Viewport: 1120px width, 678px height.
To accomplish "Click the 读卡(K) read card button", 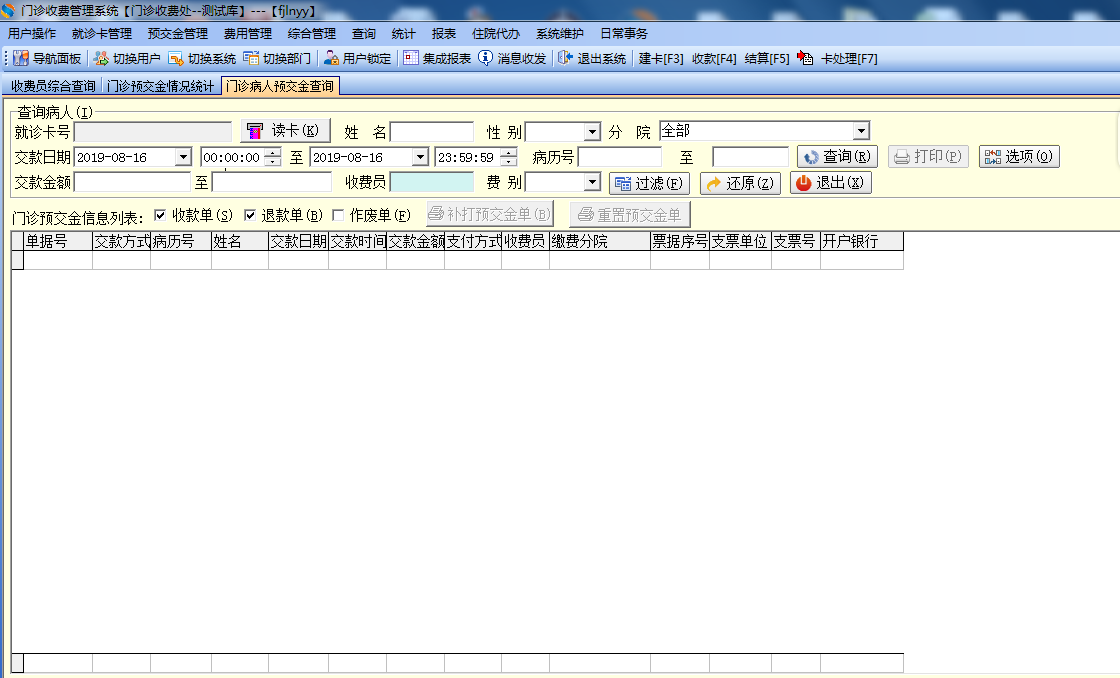I will pyautogui.click(x=285, y=131).
